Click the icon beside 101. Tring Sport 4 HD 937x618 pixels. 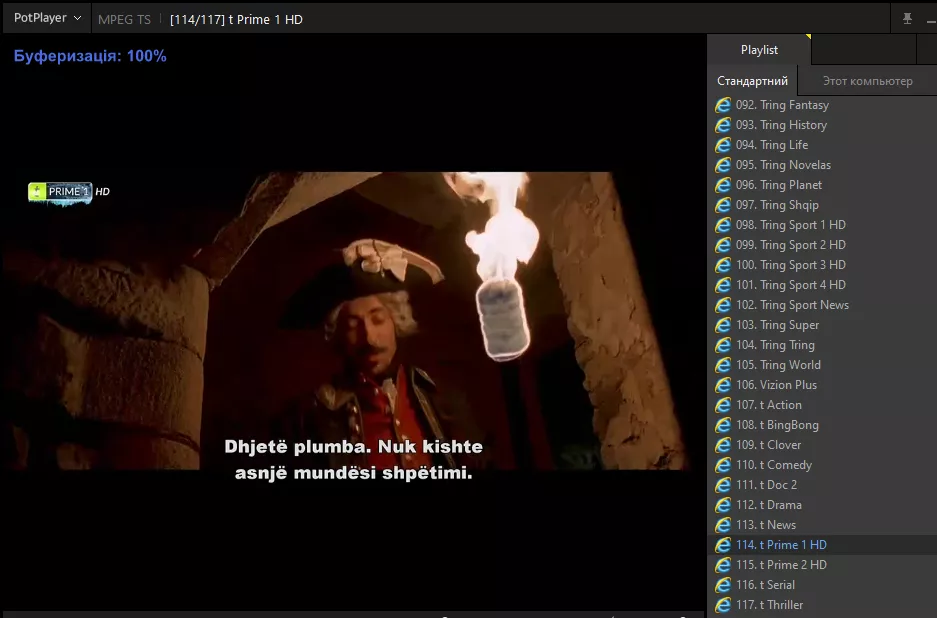tap(723, 285)
